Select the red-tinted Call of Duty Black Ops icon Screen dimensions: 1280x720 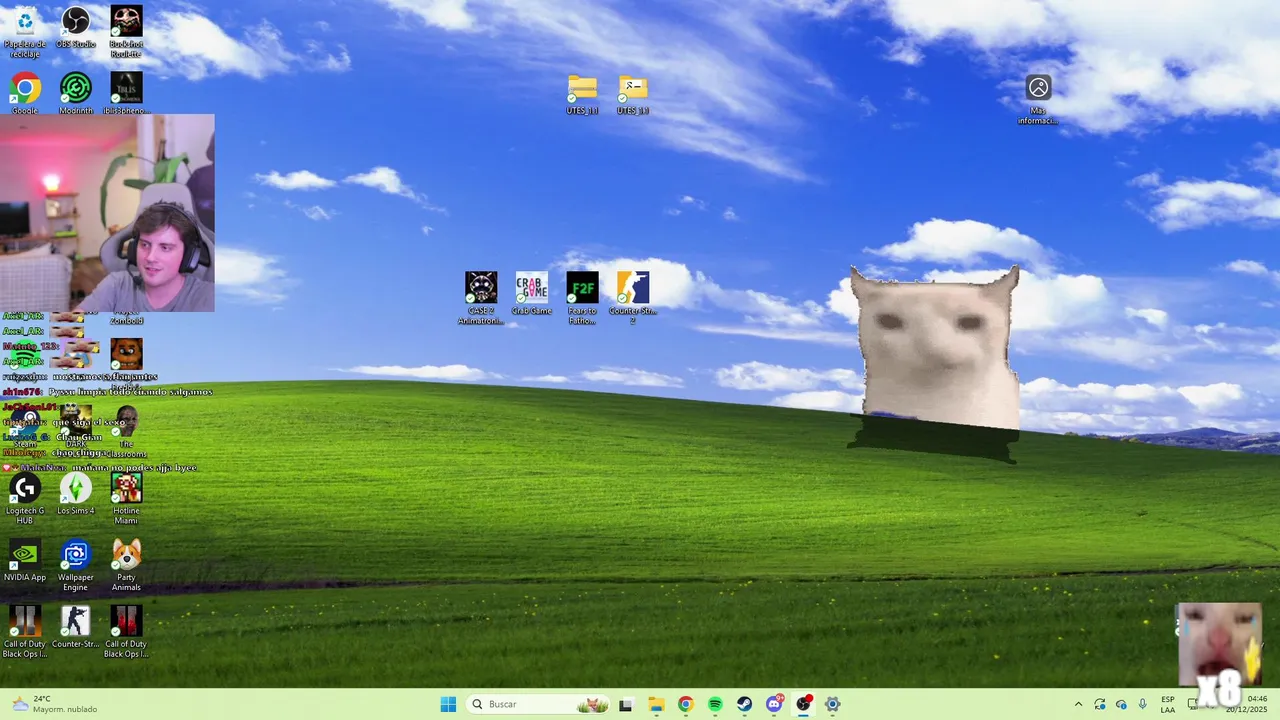126,632
